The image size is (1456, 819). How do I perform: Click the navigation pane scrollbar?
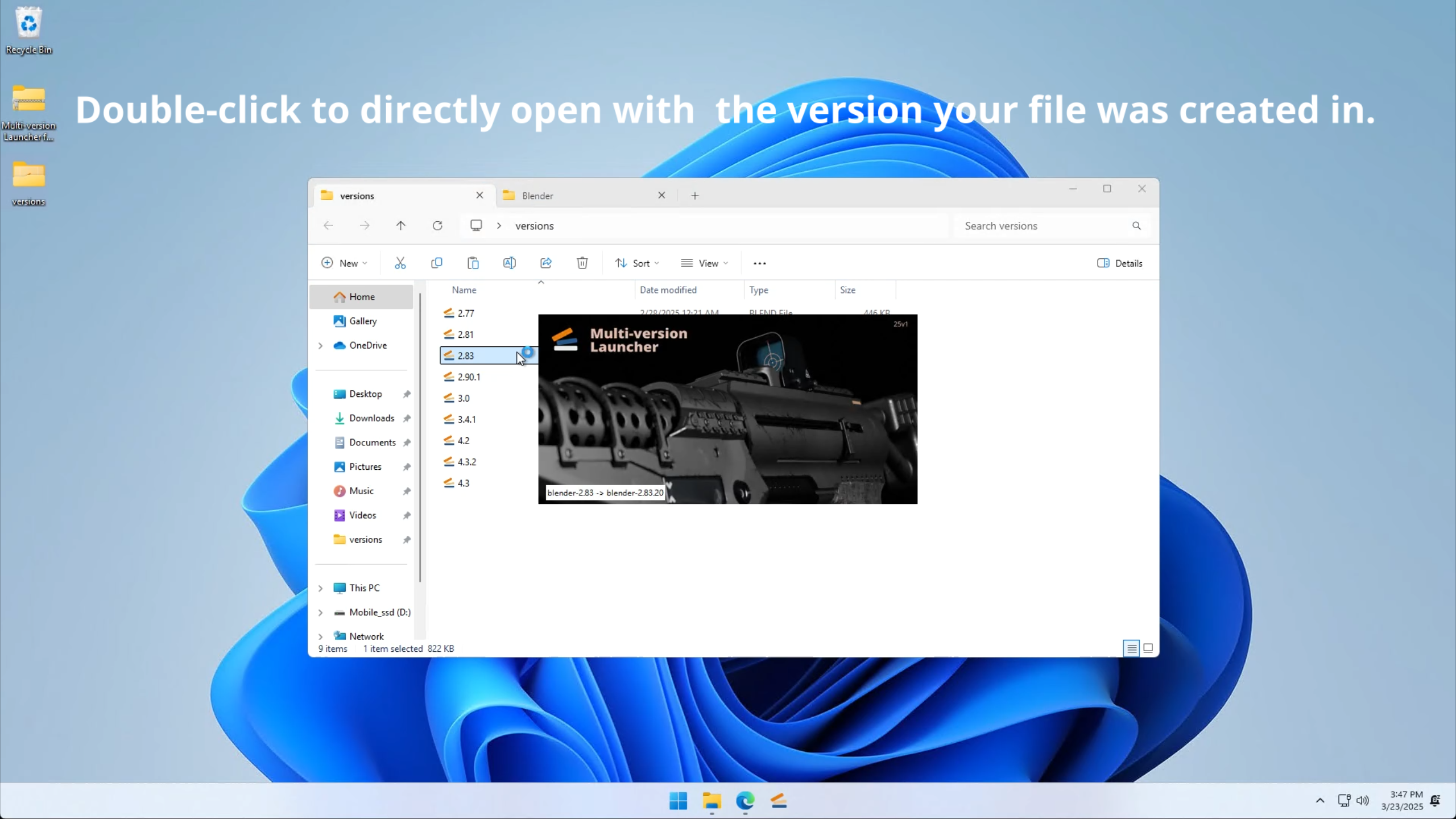420,438
